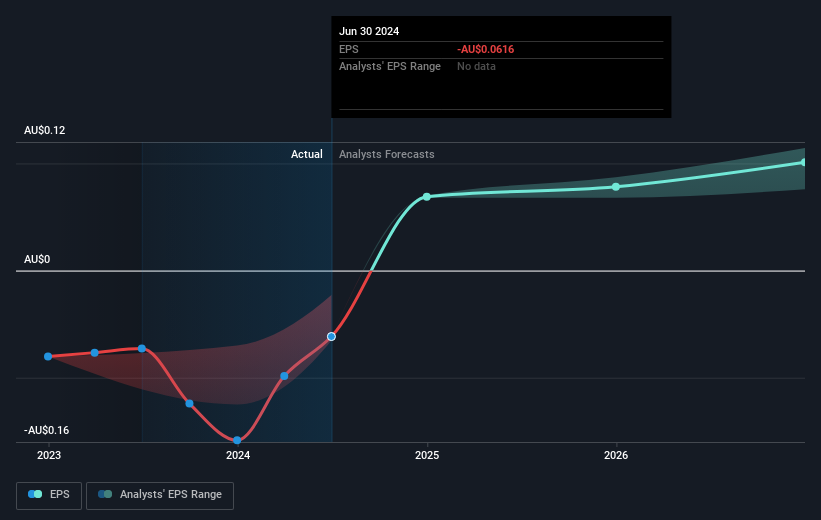821x520 pixels.
Task: Toggle the Analysts' EPS Range legend
Action: coord(160,495)
